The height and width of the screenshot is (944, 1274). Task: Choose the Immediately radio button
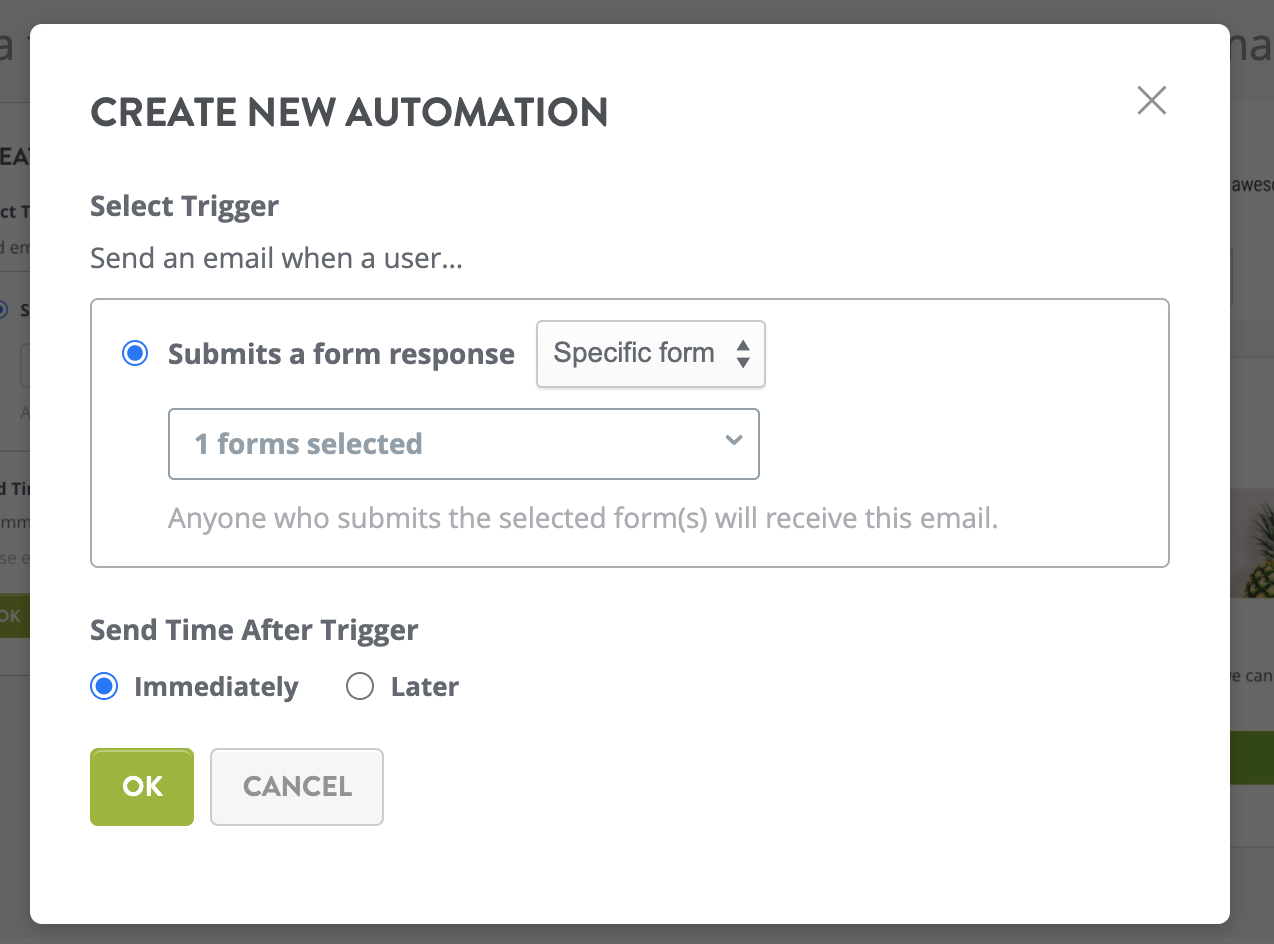click(x=104, y=687)
